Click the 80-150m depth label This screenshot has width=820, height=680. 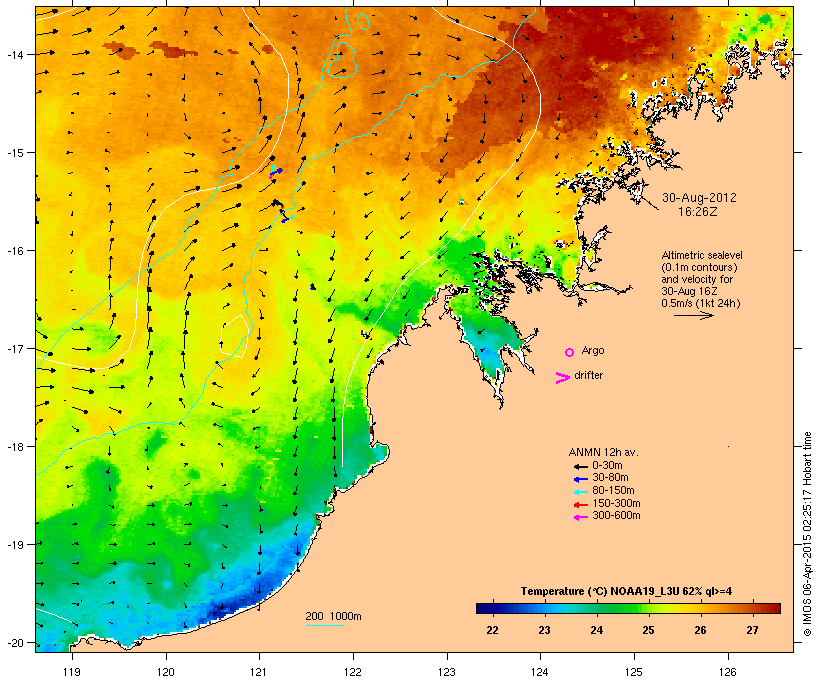coord(613,491)
